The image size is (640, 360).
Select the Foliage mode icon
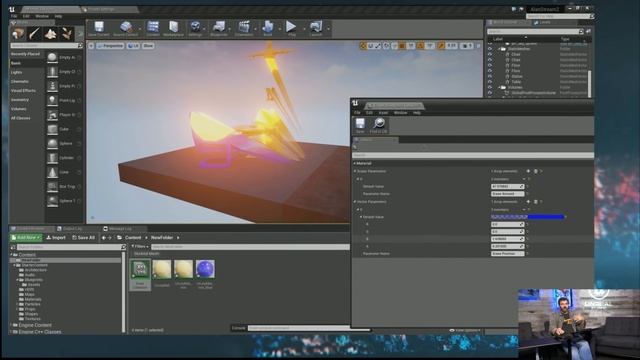click(67, 33)
